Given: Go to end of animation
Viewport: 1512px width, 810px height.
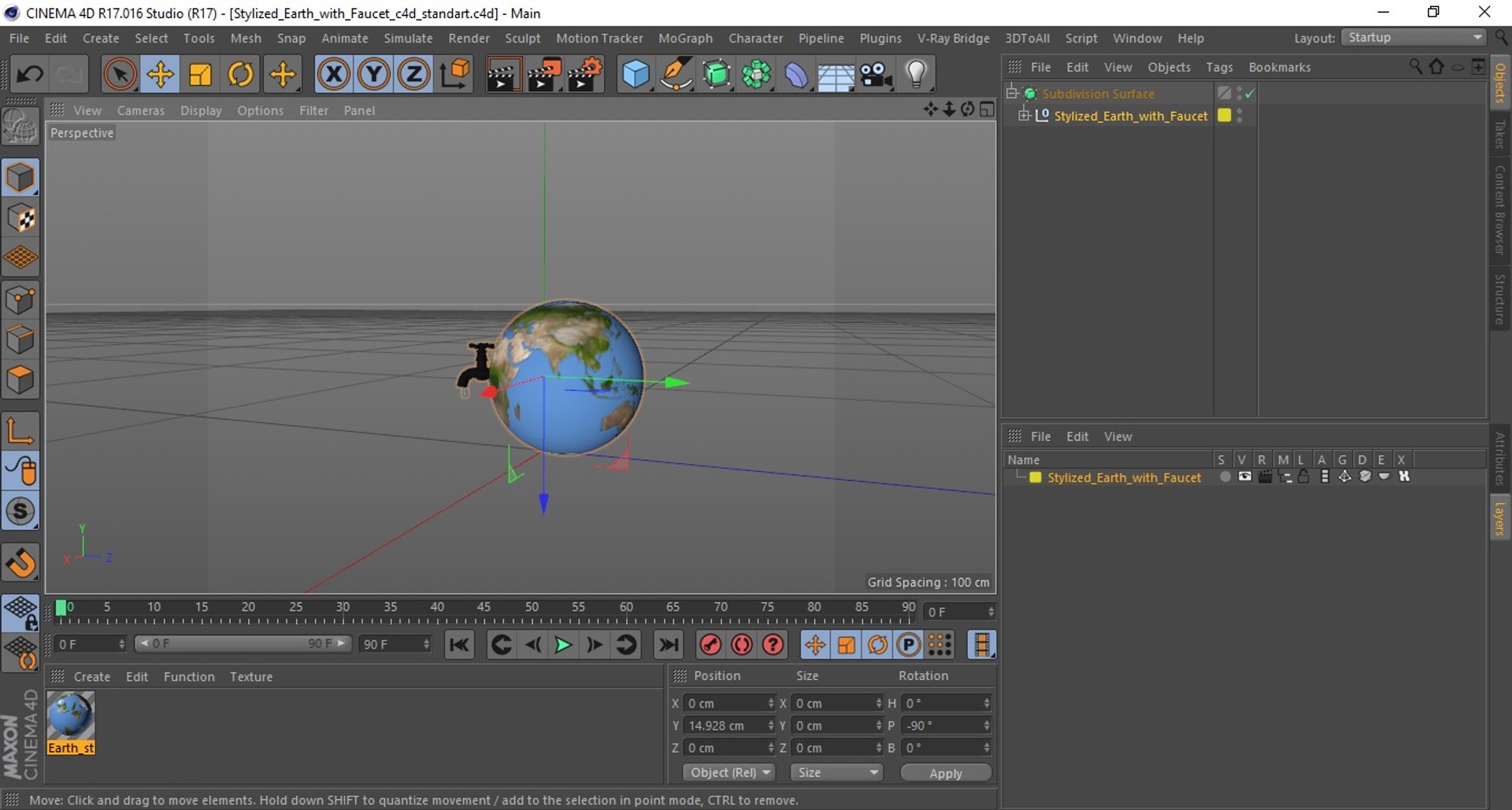Looking at the screenshot, I should tap(669, 645).
